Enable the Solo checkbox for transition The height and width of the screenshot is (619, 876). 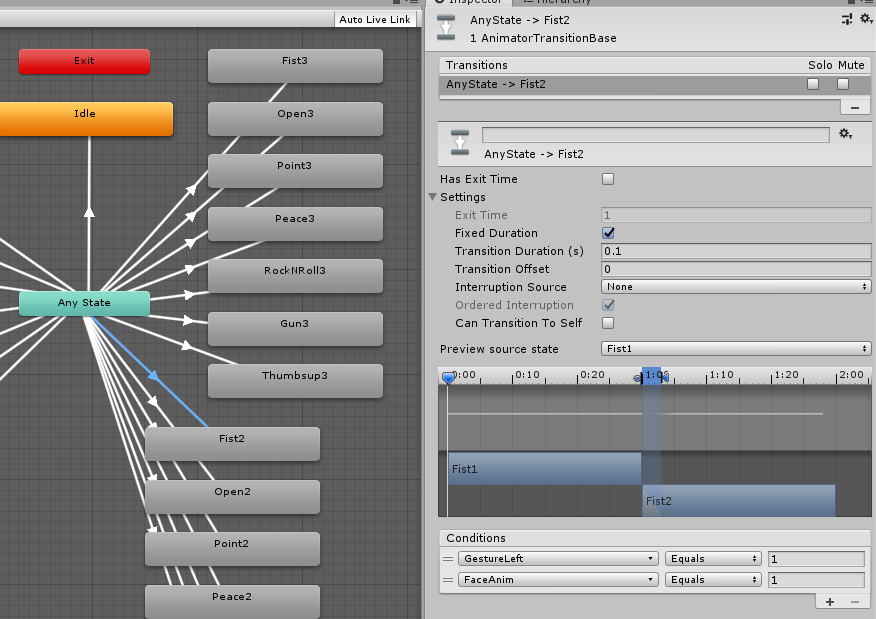click(x=813, y=84)
